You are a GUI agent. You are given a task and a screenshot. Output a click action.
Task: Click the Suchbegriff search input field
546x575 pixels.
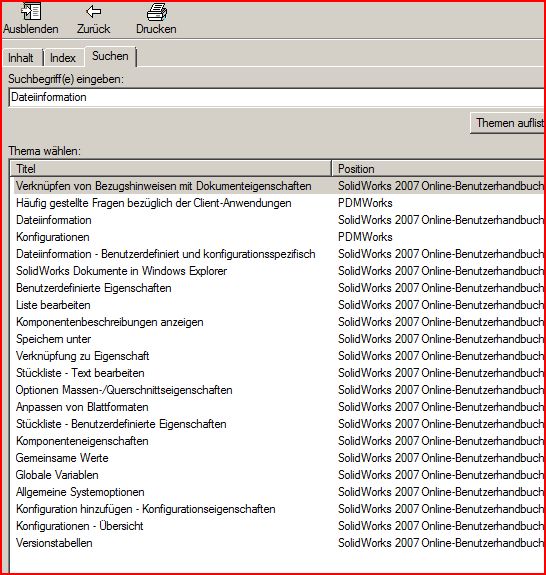pos(276,97)
